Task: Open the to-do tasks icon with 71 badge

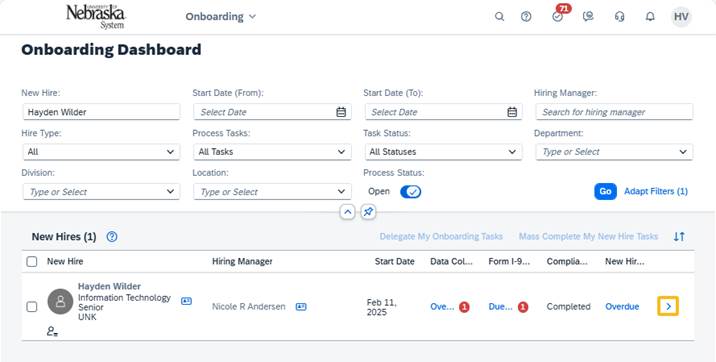Action: (558, 17)
